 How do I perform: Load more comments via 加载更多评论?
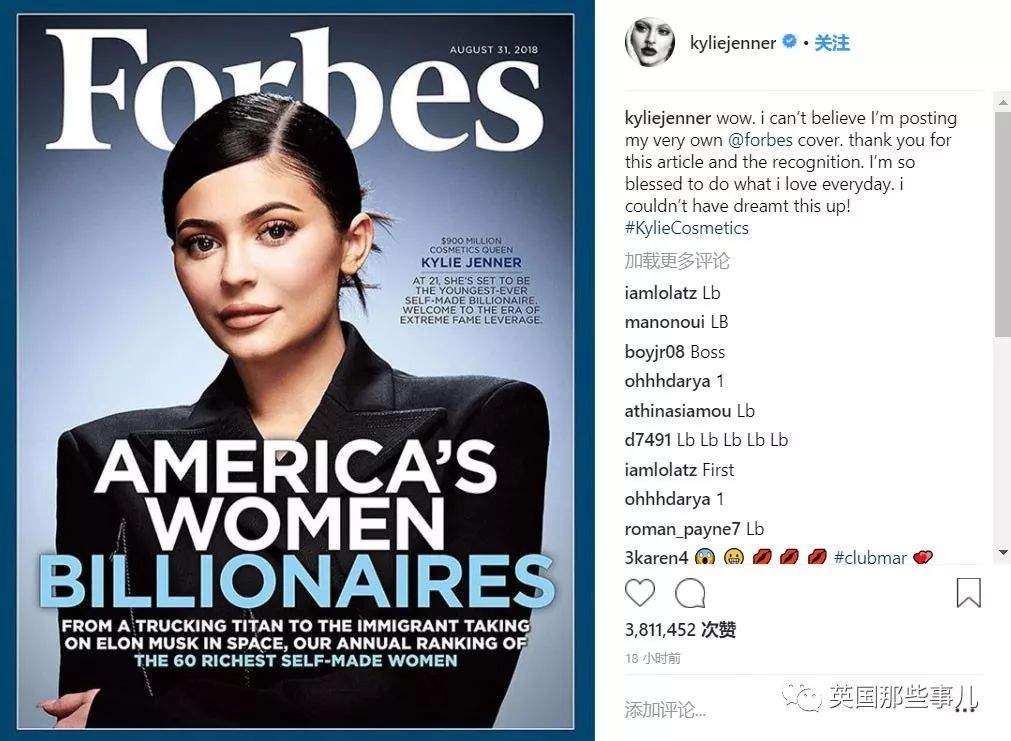point(677,261)
